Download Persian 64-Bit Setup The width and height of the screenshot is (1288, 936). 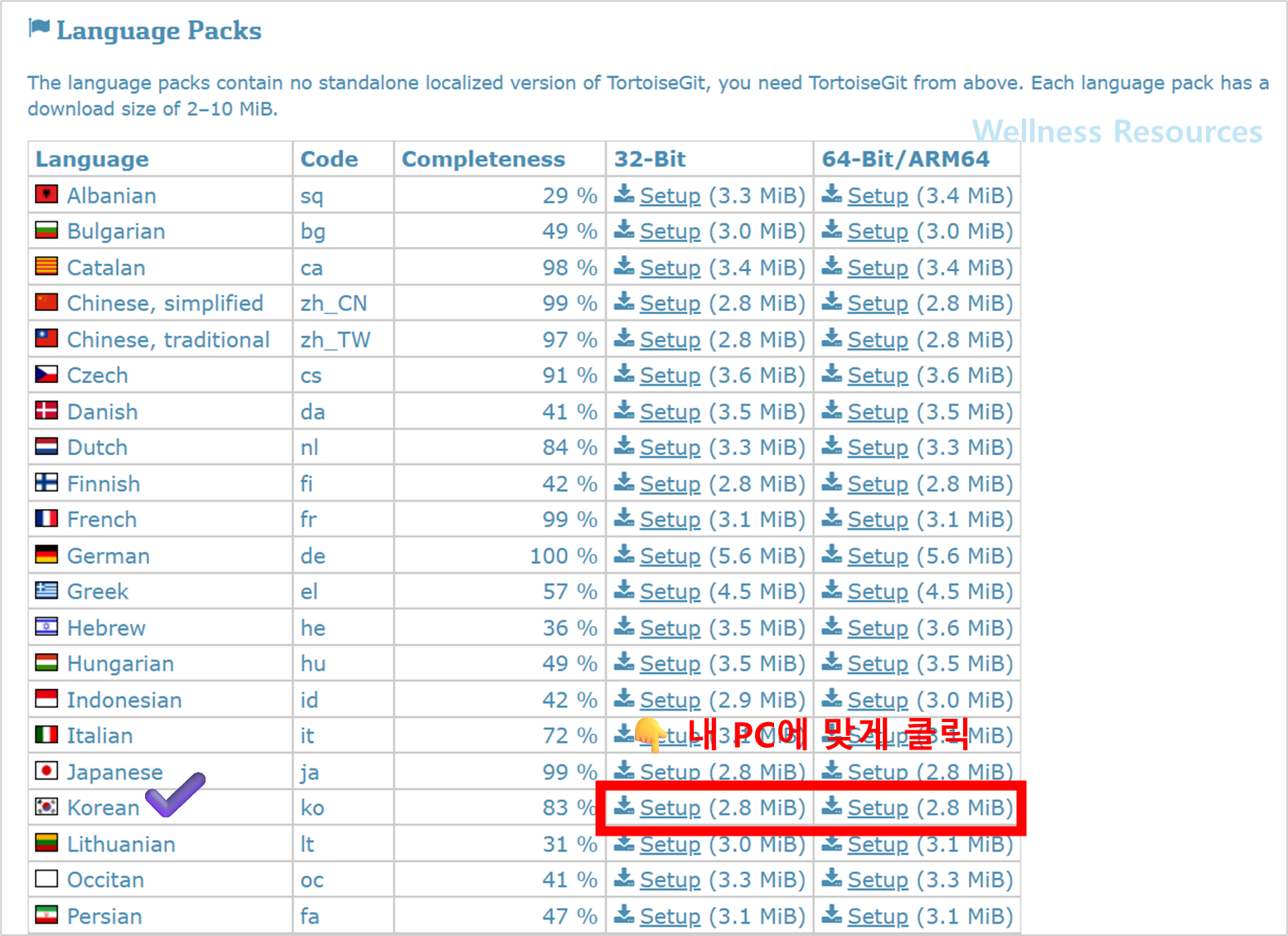pyautogui.click(x=878, y=917)
